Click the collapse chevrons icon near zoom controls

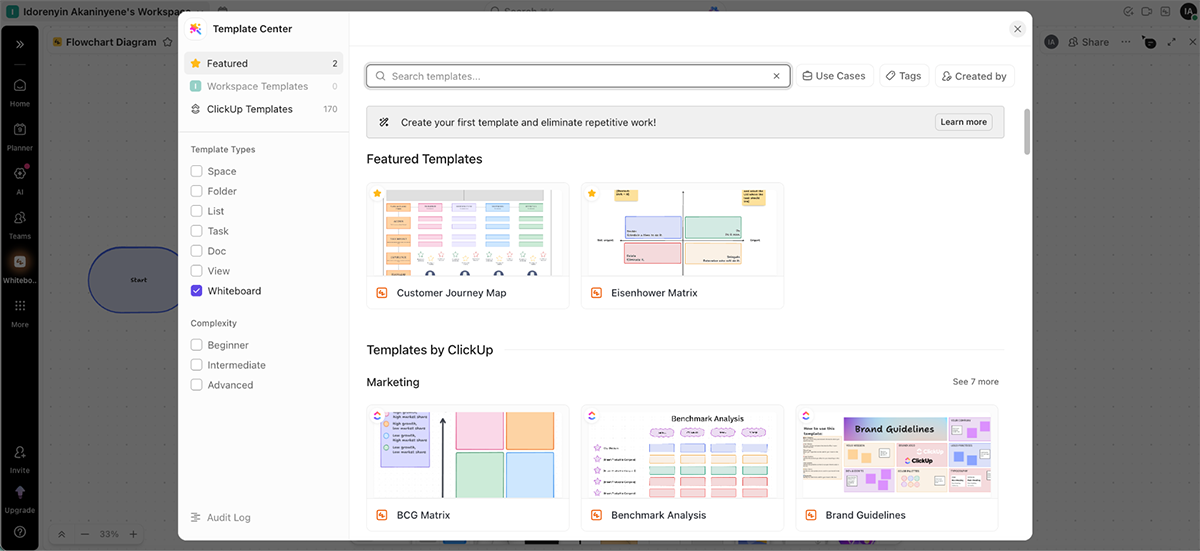[61, 534]
